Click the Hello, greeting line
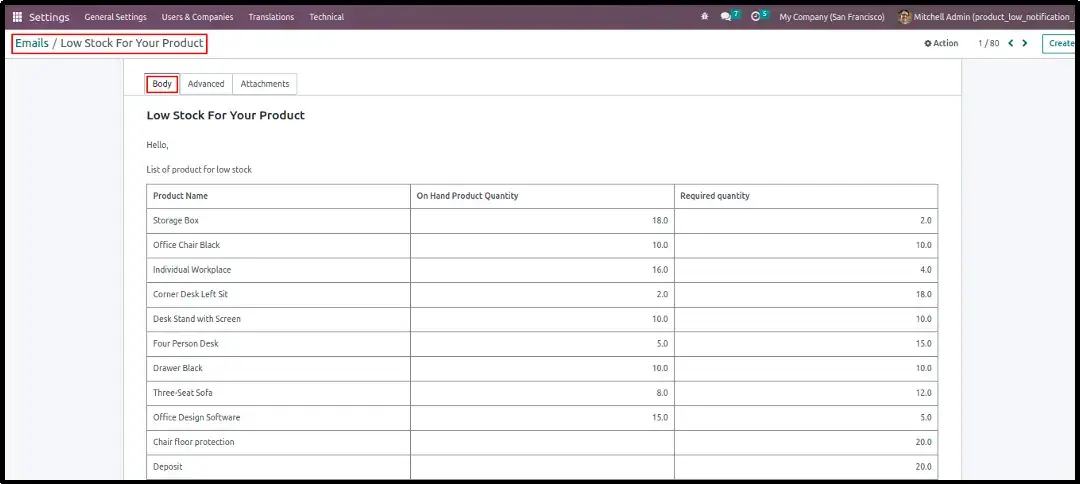The width and height of the screenshot is (1080, 484). click(x=158, y=145)
